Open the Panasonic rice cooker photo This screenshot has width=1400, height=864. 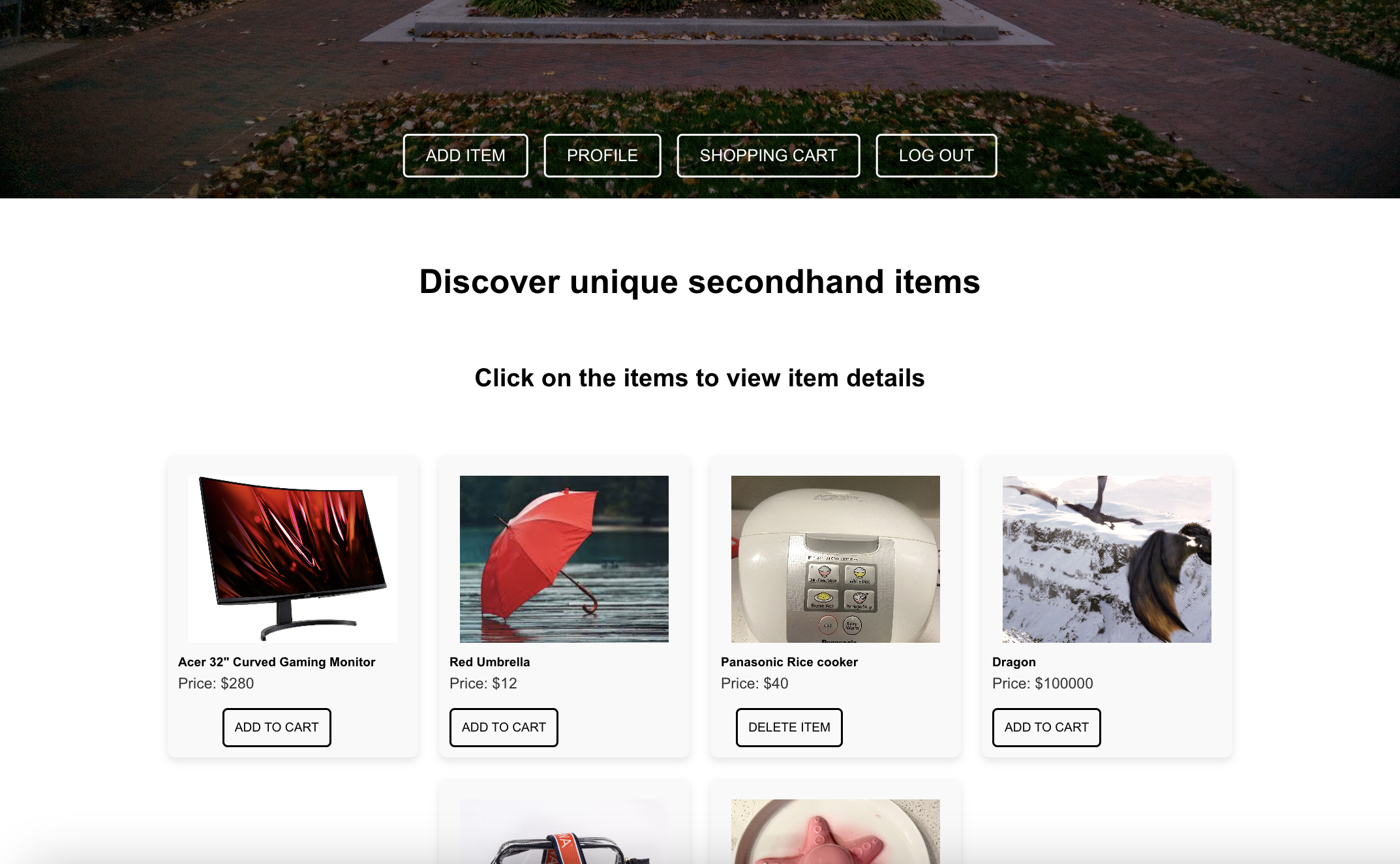tap(836, 559)
